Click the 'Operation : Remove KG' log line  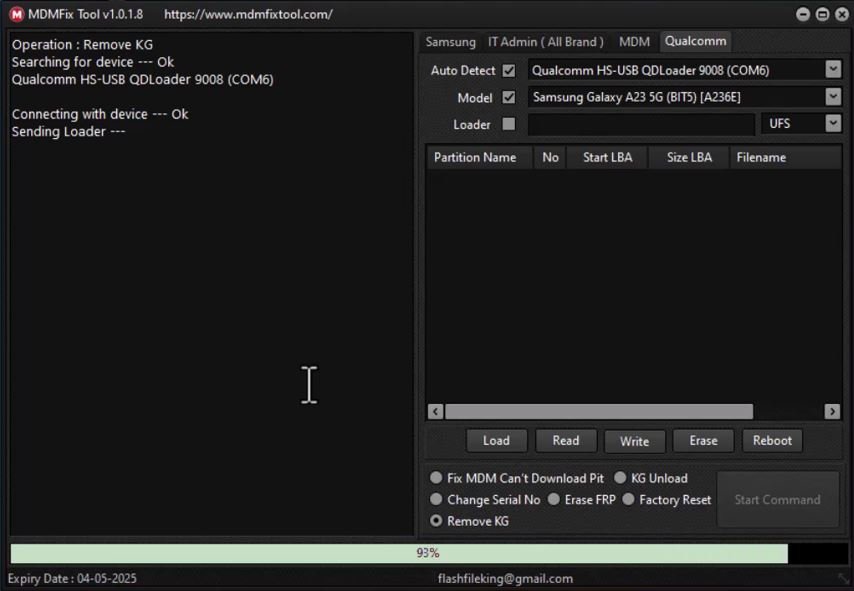pos(82,45)
